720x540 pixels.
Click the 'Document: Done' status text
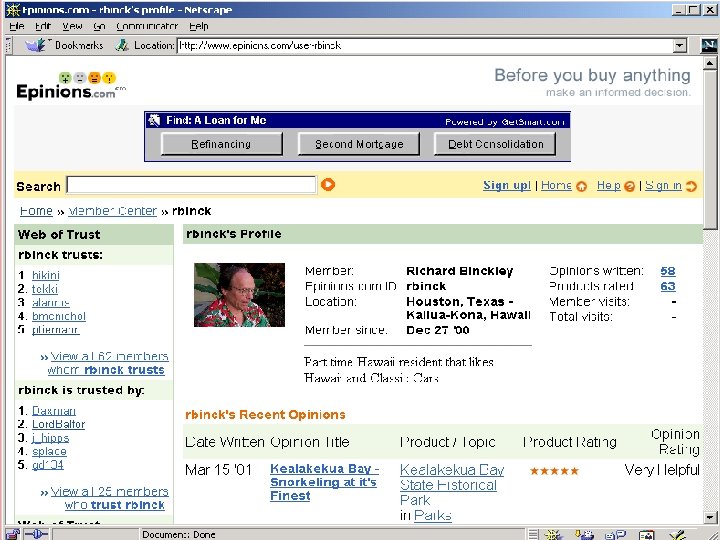tap(179, 534)
